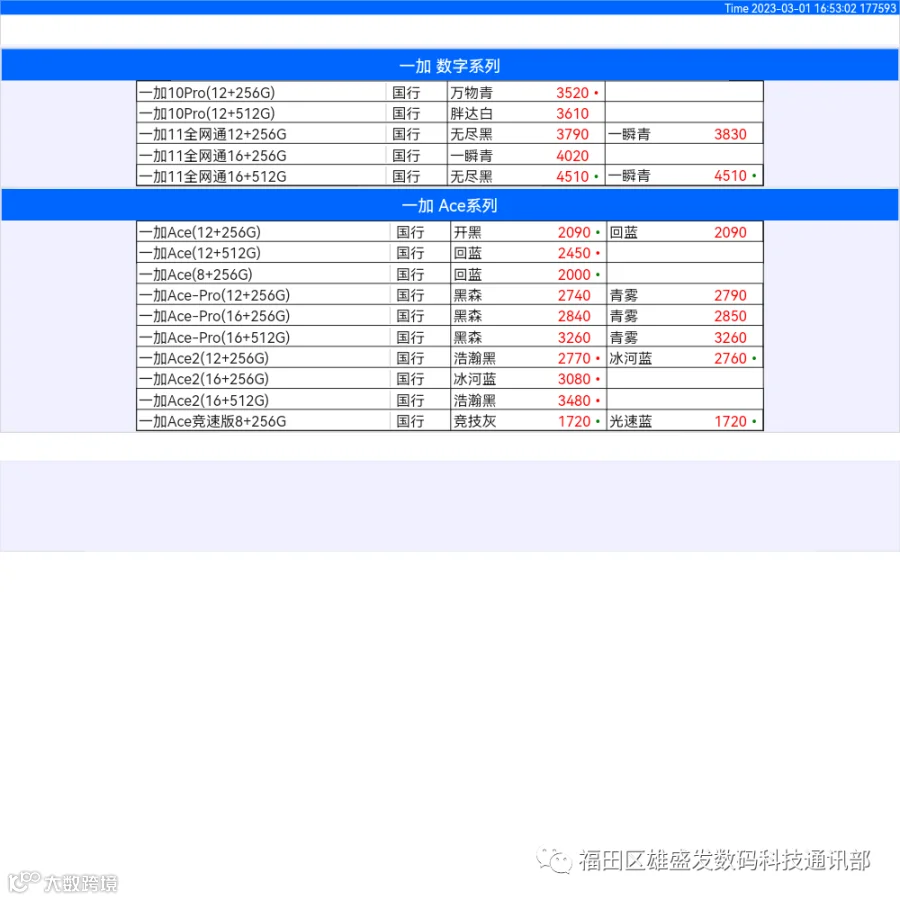This screenshot has width=900, height=900.
Task: Click the 万物青 color cell
Action: point(471,92)
